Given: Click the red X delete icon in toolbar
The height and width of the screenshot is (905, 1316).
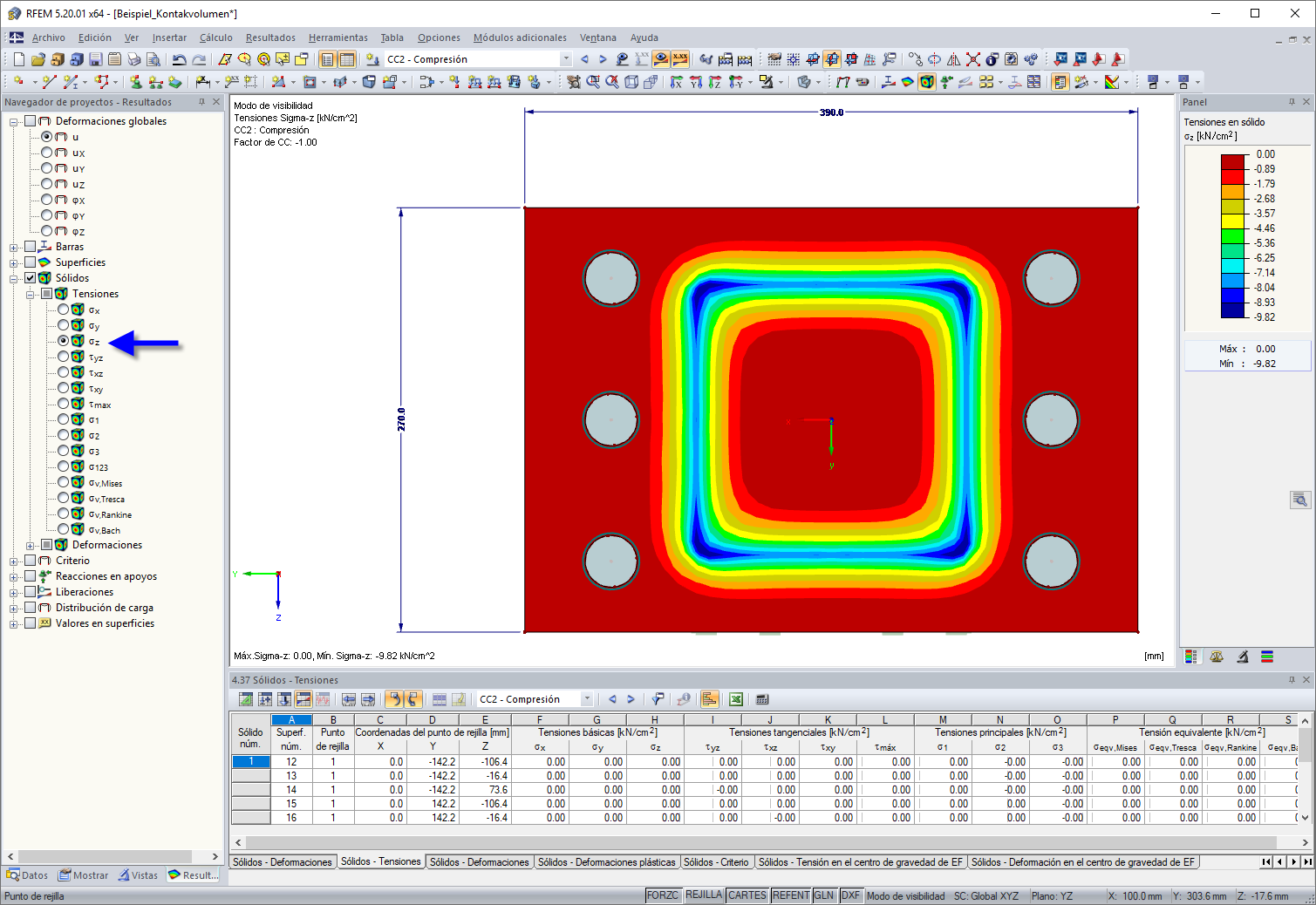Looking at the screenshot, I should click(973, 59).
